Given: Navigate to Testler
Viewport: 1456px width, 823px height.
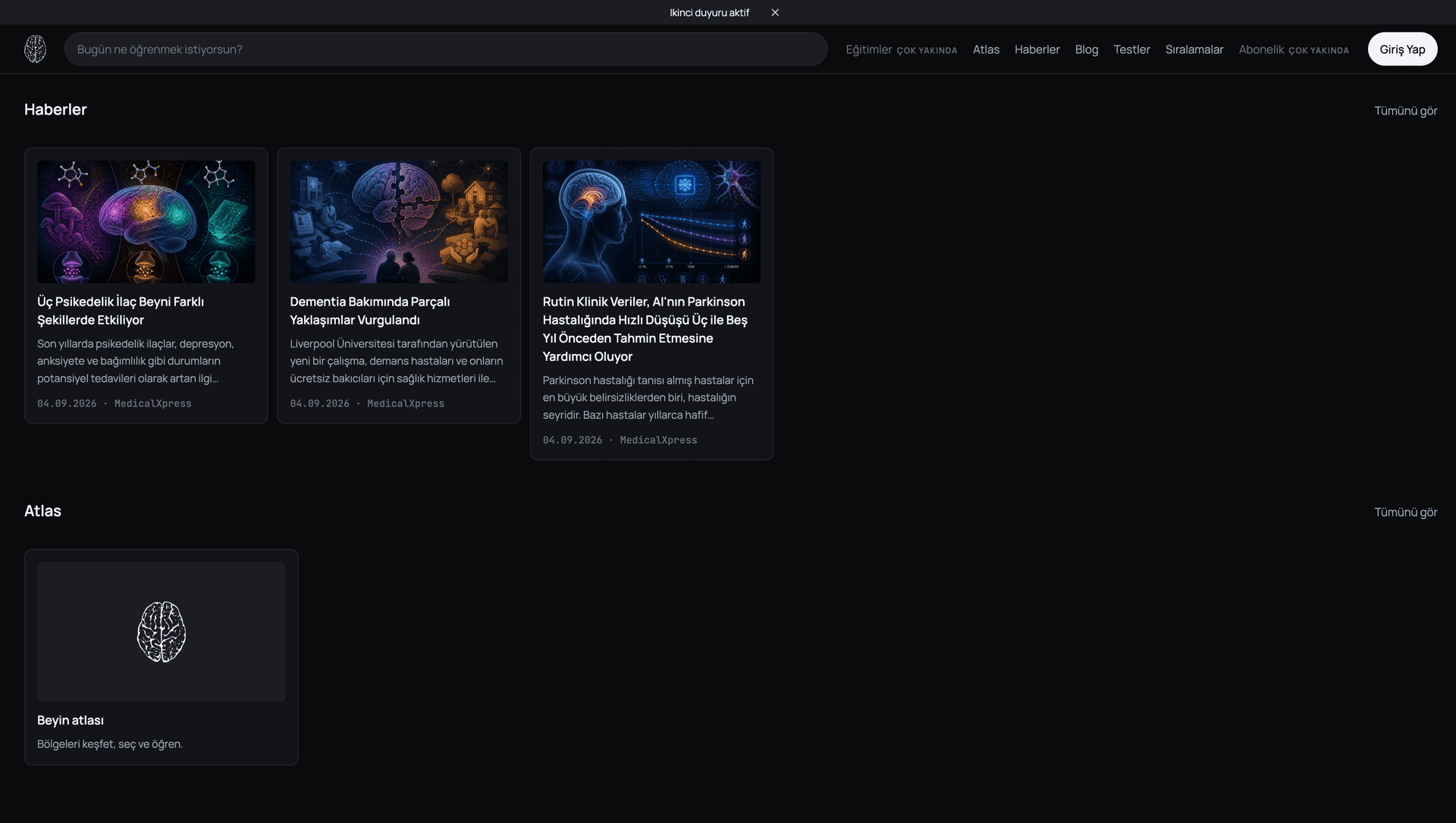Looking at the screenshot, I should (1131, 49).
